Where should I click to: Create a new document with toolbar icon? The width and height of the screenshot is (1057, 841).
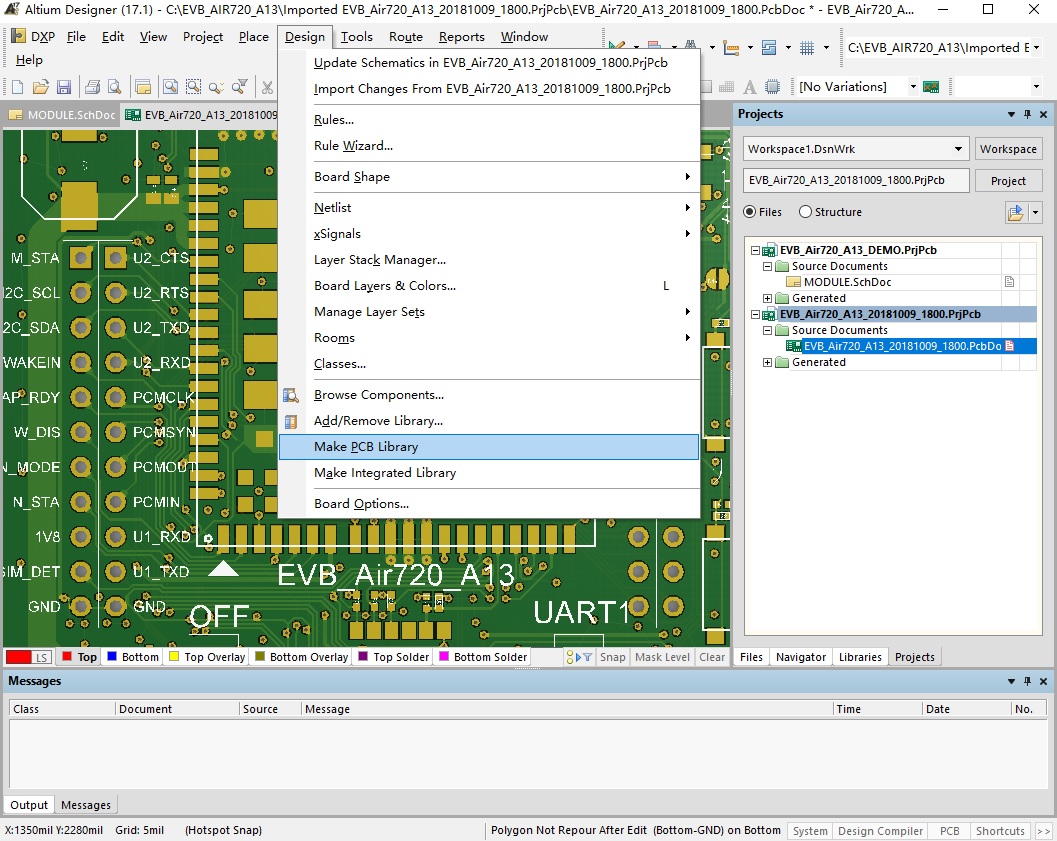18,87
